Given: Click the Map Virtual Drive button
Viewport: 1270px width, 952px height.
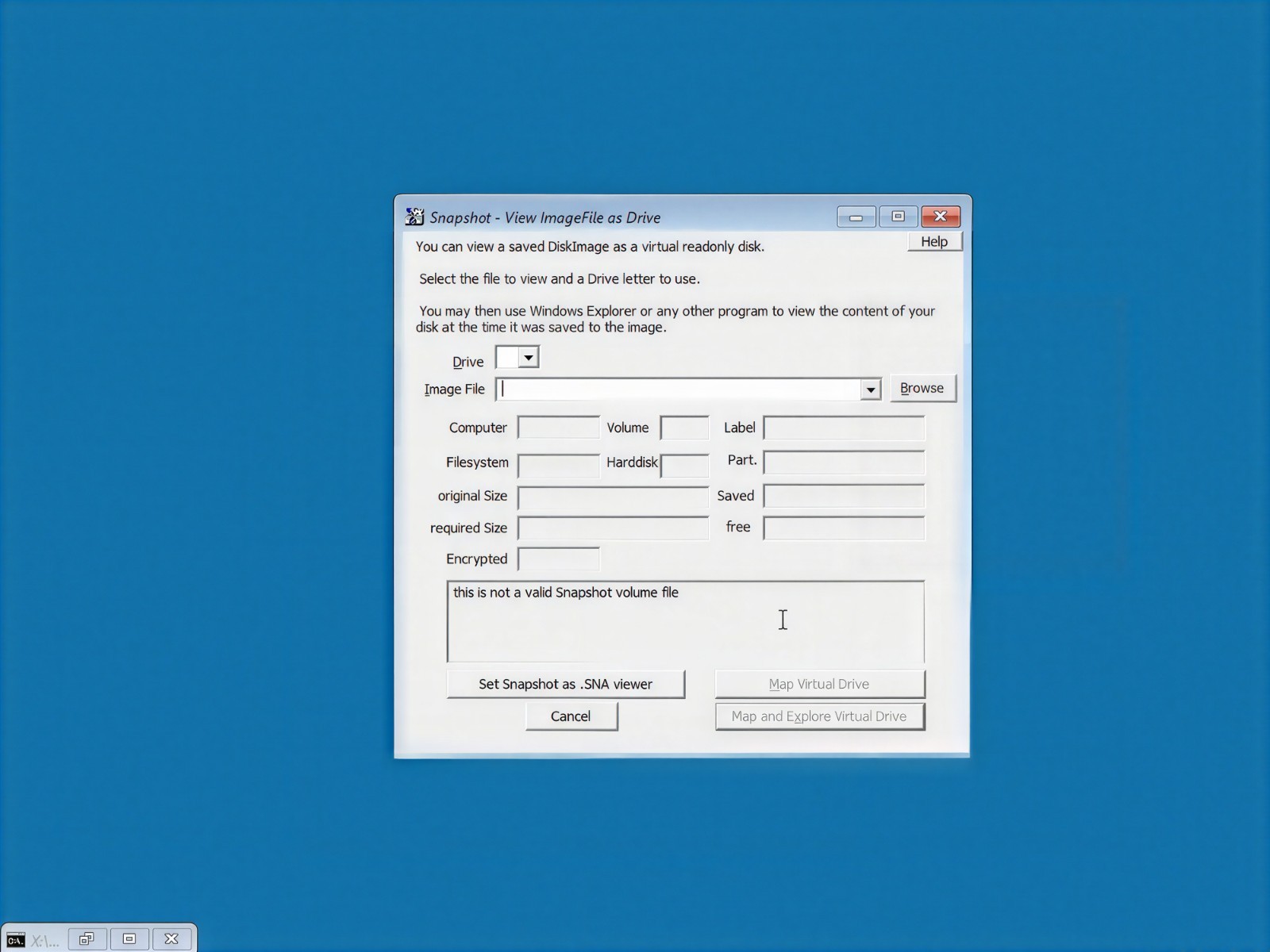Looking at the screenshot, I should (x=820, y=684).
